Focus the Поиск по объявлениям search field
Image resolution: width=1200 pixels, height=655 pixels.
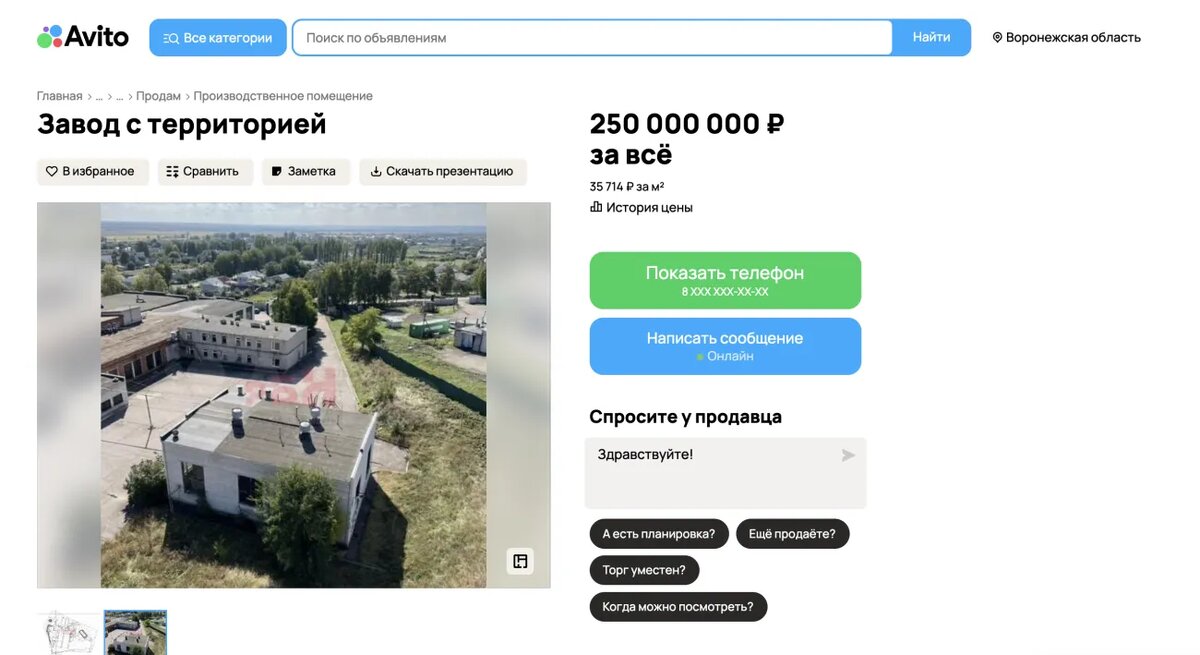[592, 38]
